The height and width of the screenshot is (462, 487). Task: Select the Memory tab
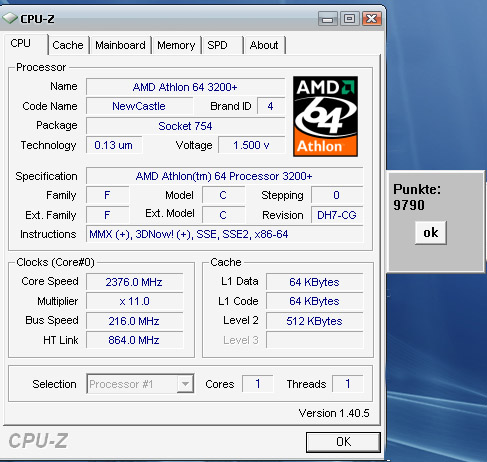click(x=176, y=45)
